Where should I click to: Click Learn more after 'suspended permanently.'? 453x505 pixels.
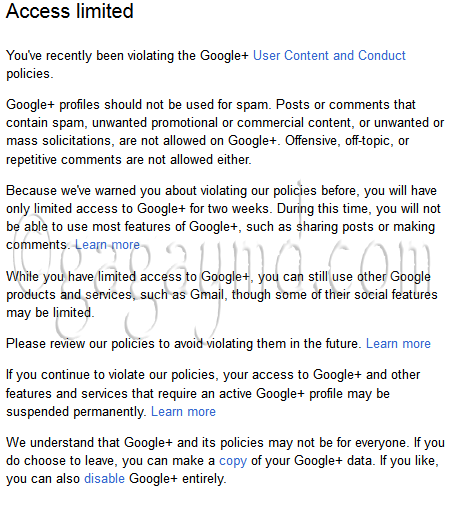(x=183, y=412)
